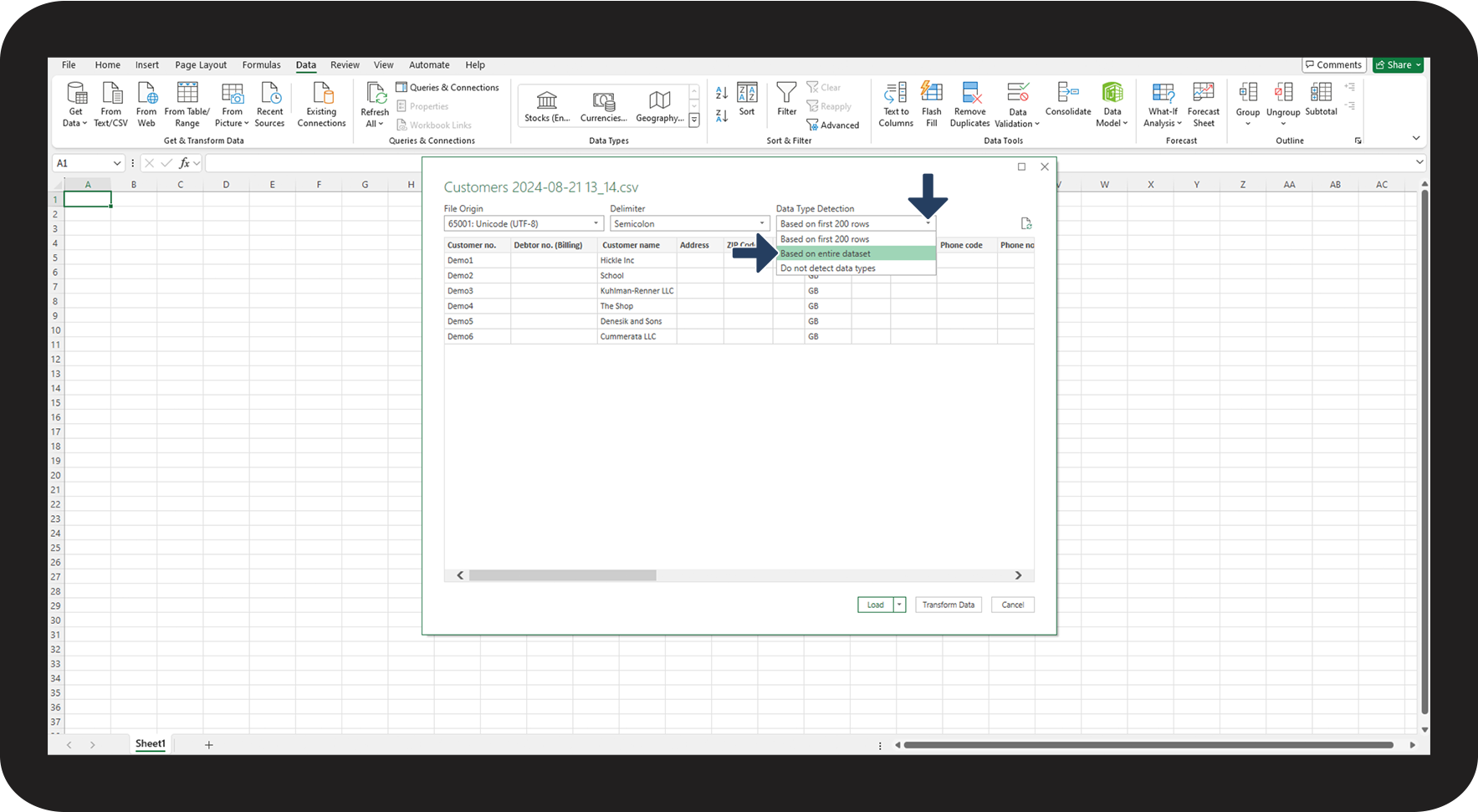Click the preview horizontal scrollbar right arrow
This screenshot has width=1478, height=812.
pyautogui.click(x=1018, y=575)
